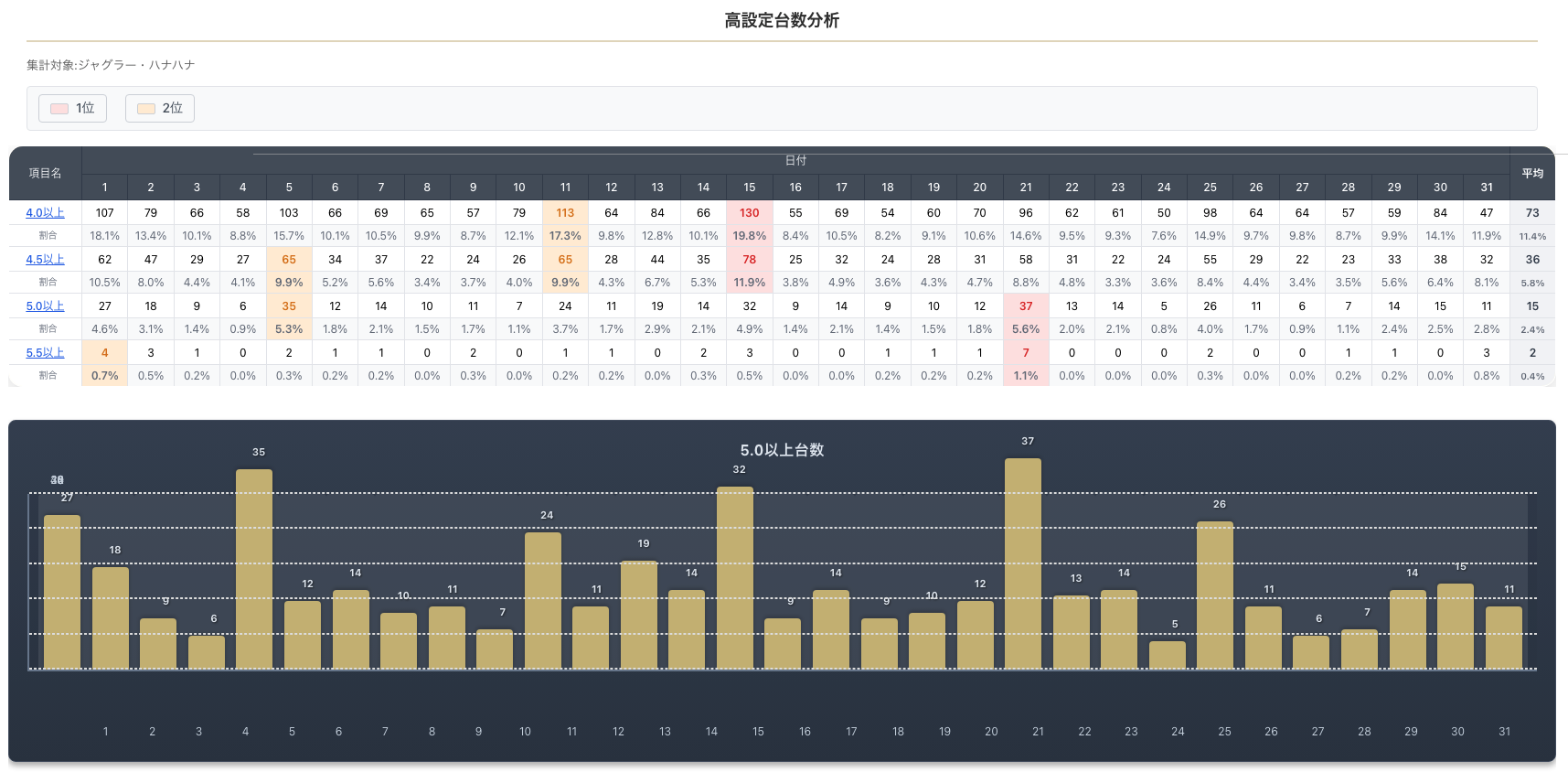Select the chart bar labeled 37
The width and height of the screenshot is (1568, 772).
[1022, 563]
